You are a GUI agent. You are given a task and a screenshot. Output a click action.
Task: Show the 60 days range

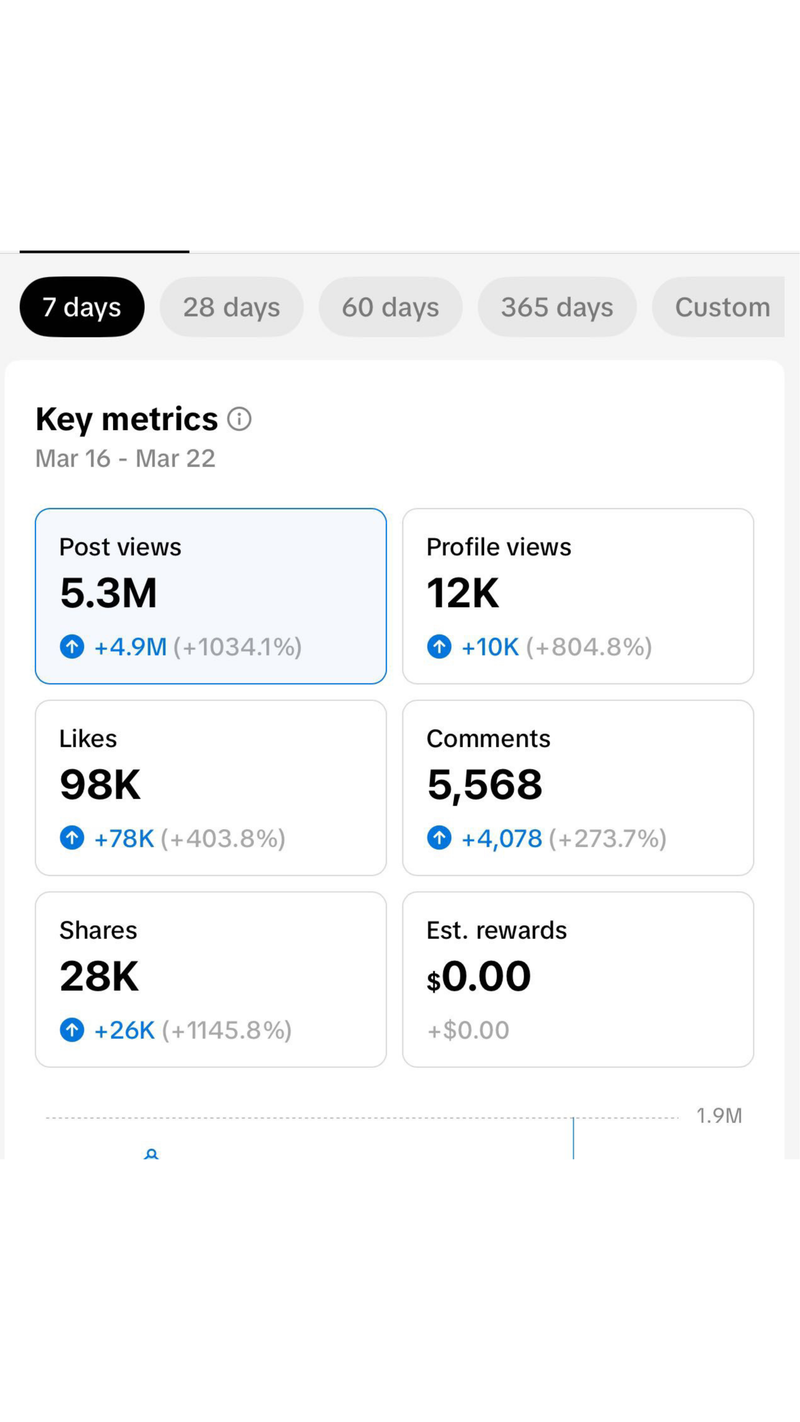tap(390, 307)
